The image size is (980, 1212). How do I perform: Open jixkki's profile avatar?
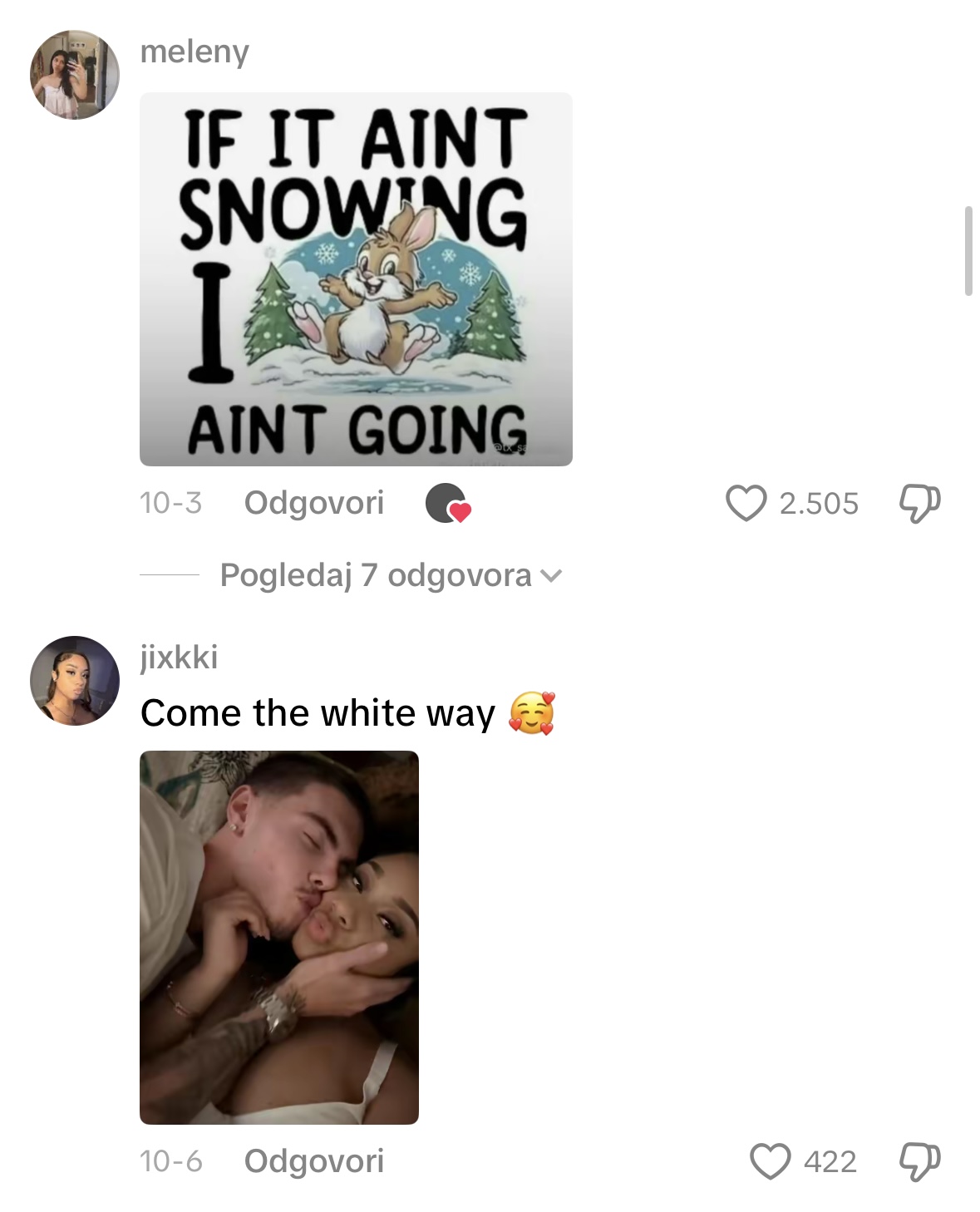(x=75, y=681)
